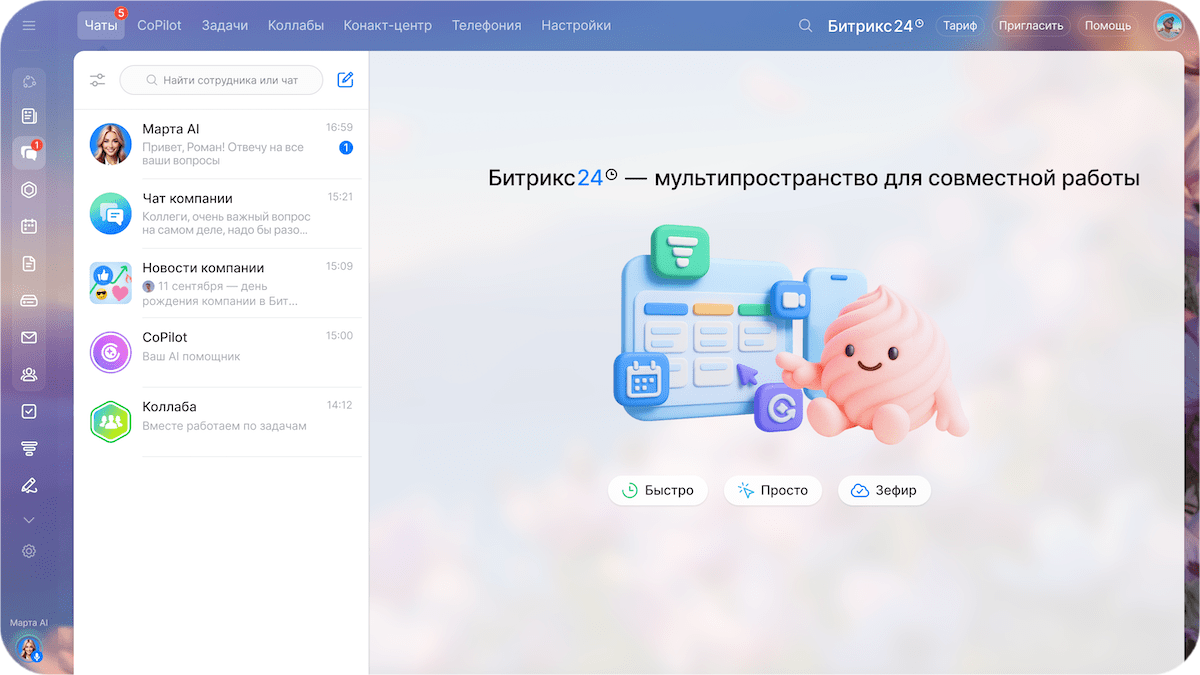This screenshot has width=1200, height=675.
Task: Click the tasks checkmark icon in sidebar
Action: pyautogui.click(x=29, y=411)
